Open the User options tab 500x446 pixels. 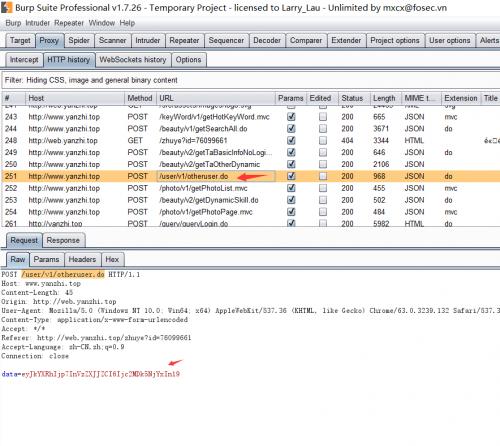point(450,40)
